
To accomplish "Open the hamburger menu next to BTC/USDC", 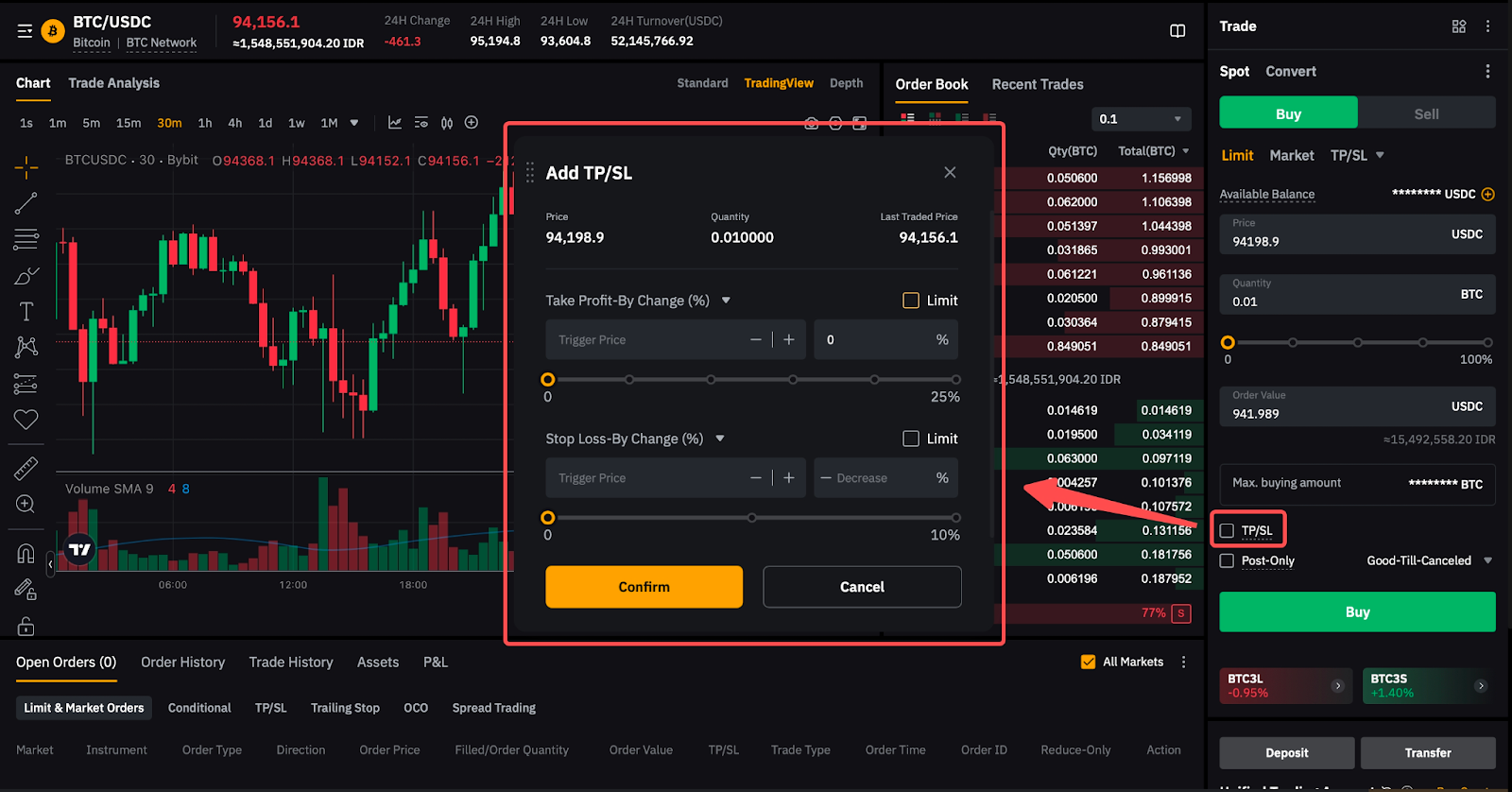I will click(25, 31).
